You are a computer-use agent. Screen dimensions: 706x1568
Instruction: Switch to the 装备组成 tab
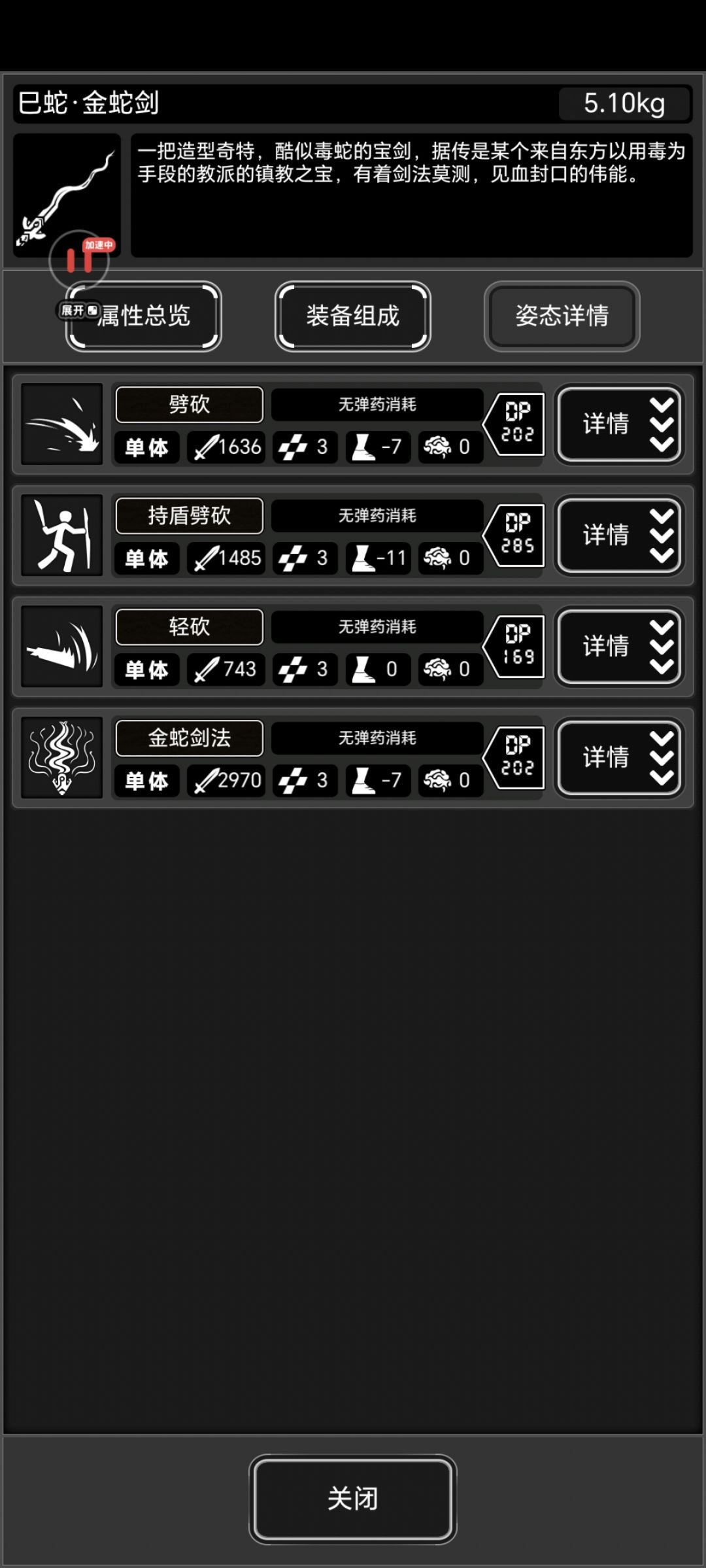pos(353,316)
